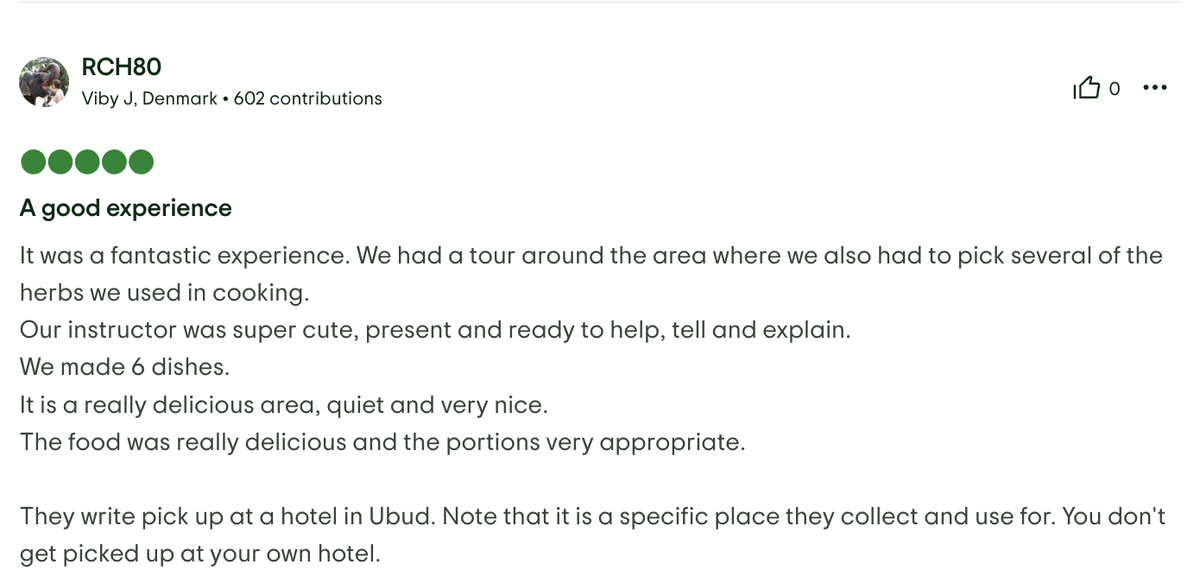Image resolution: width=1200 pixels, height=577 pixels.
Task: Open RCH80's profile avatar picture
Action: click(x=44, y=82)
